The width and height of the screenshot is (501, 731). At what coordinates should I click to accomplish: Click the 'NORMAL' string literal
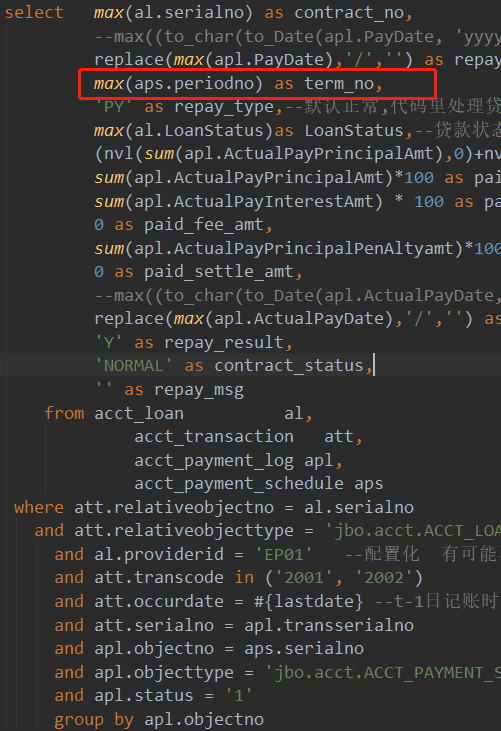click(x=133, y=366)
